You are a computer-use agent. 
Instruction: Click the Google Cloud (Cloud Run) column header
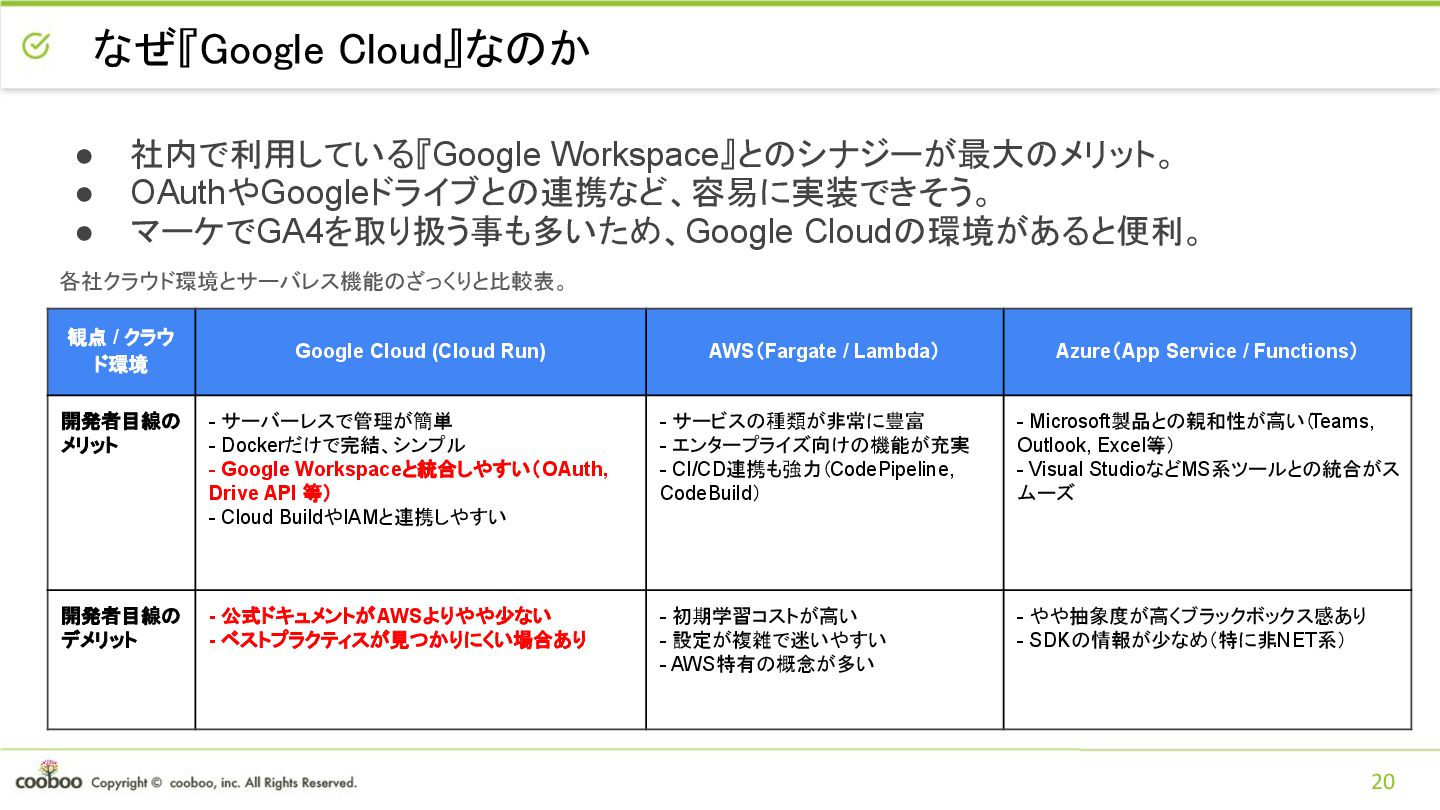pyautogui.click(x=420, y=351)
